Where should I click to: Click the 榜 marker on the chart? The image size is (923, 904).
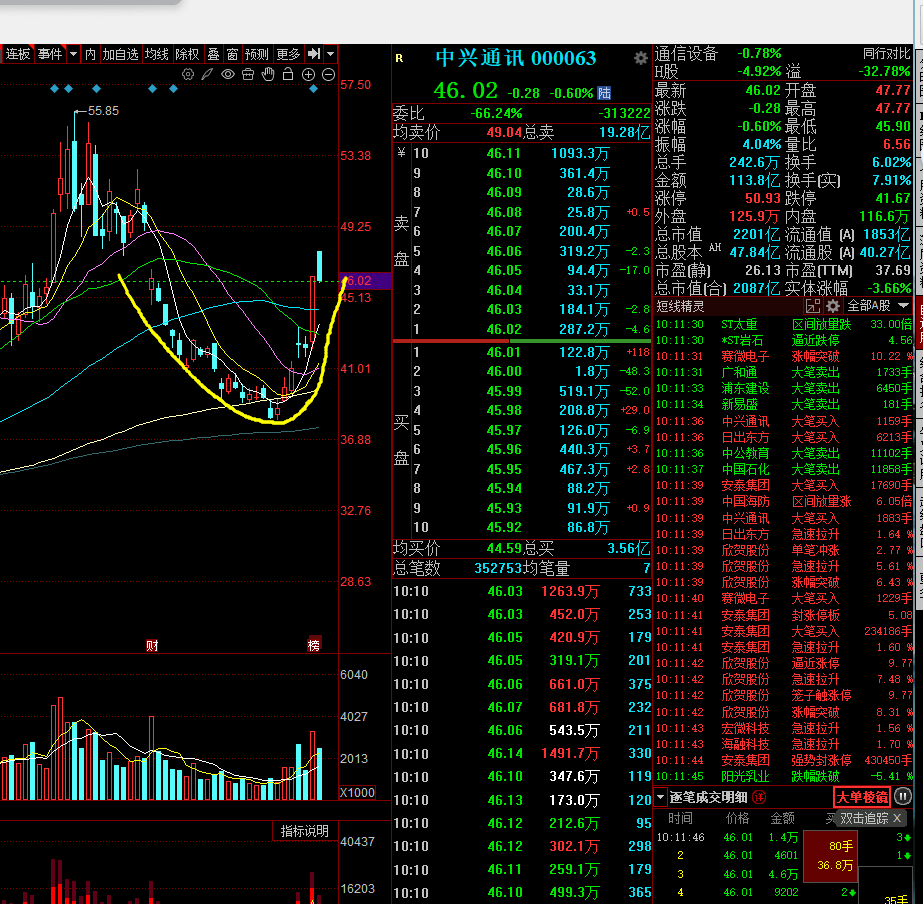(314, 645)
